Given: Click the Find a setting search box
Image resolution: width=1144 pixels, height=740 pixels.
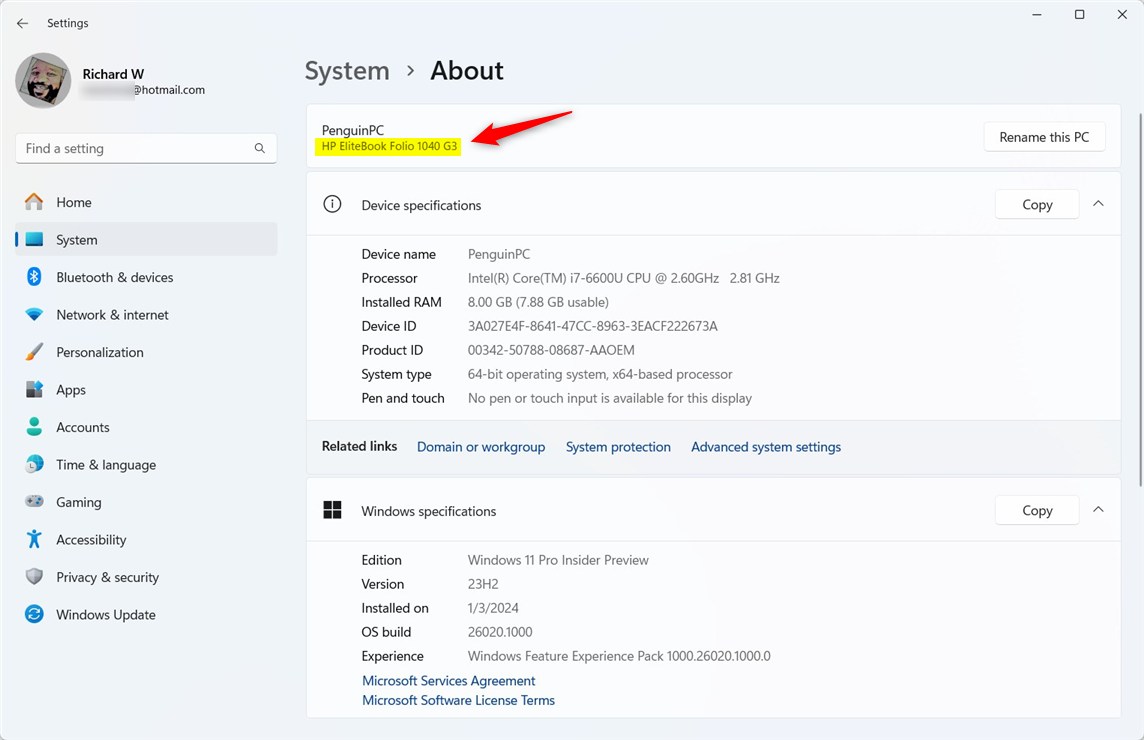Looking at the screenshot, I should 146,148.
